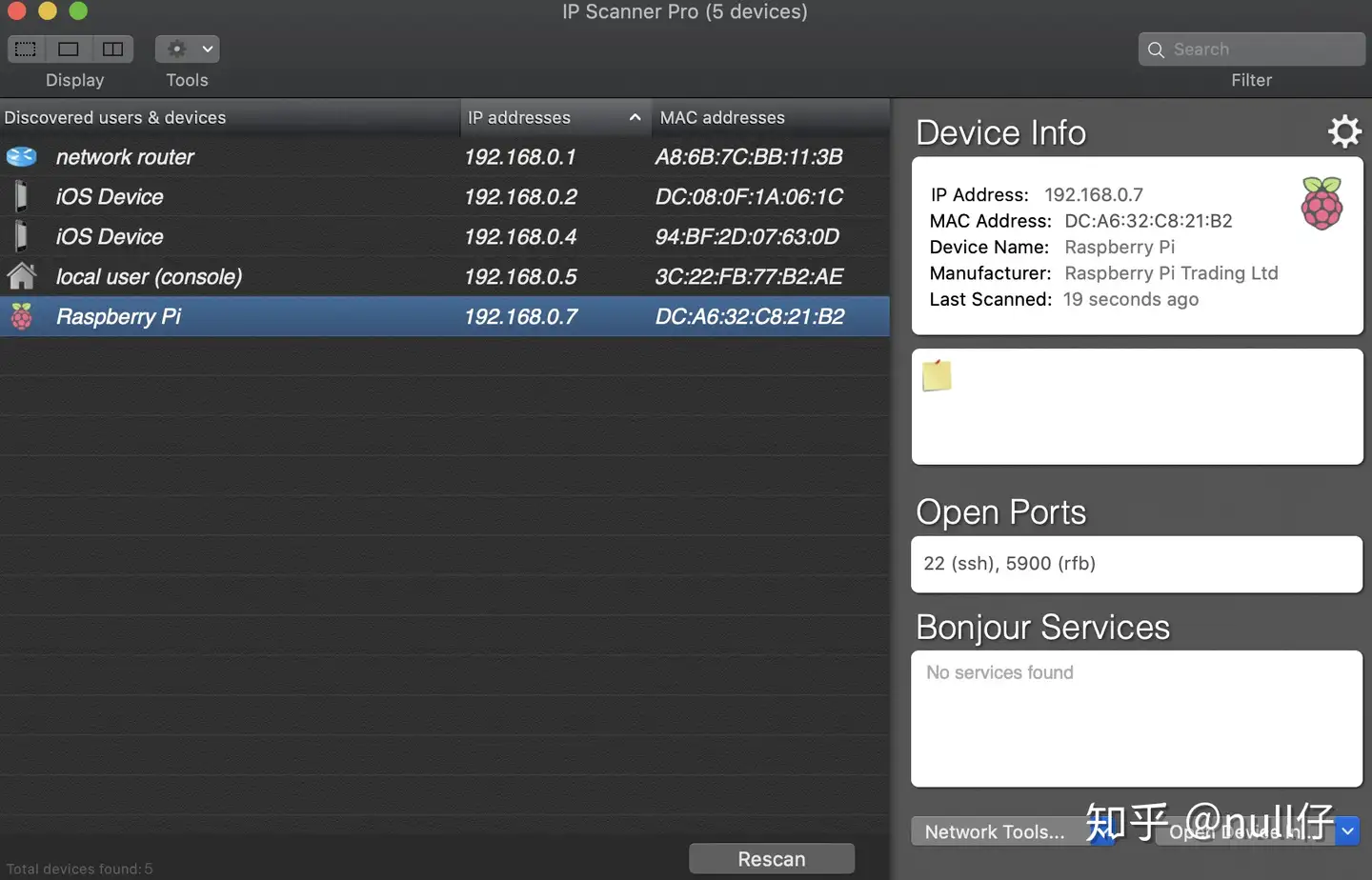This screenshot has height=880, width=1372.
Task: Click the MAC addresses column header
Action: point(771,117)
